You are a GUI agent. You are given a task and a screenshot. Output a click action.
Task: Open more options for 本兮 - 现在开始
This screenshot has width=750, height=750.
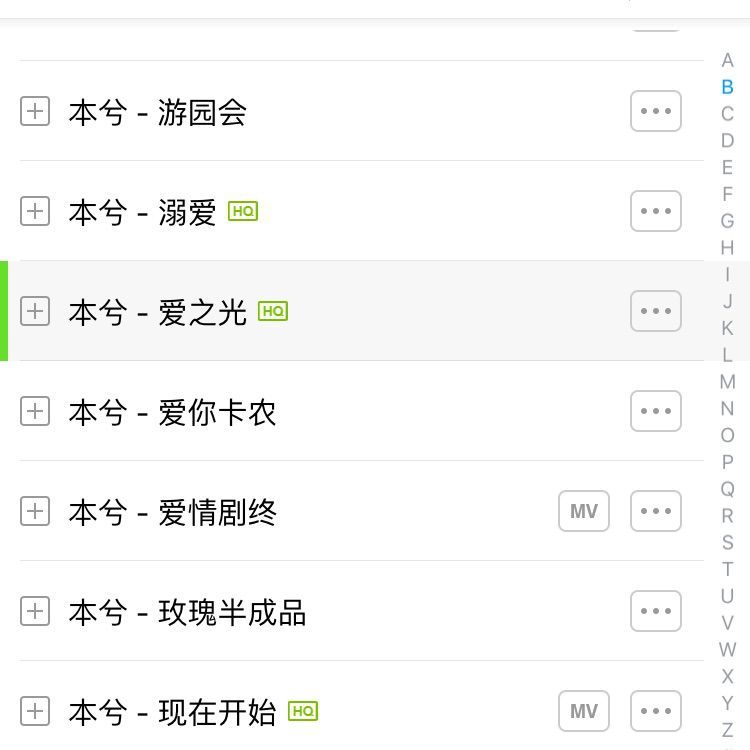[x=656, y=711]
